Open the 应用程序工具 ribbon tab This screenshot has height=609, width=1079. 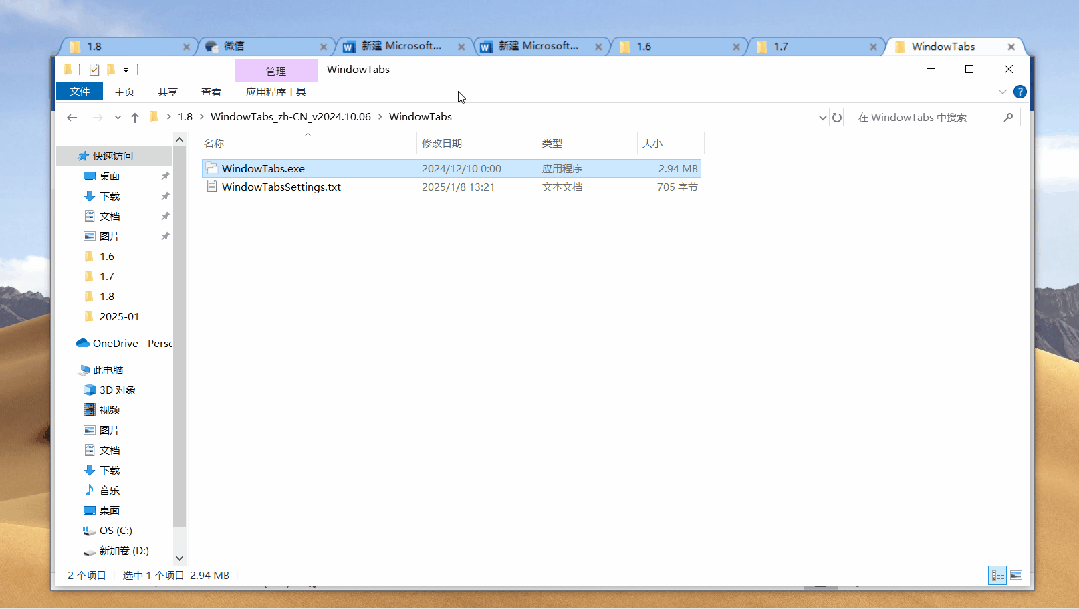(x=275, y=92)
